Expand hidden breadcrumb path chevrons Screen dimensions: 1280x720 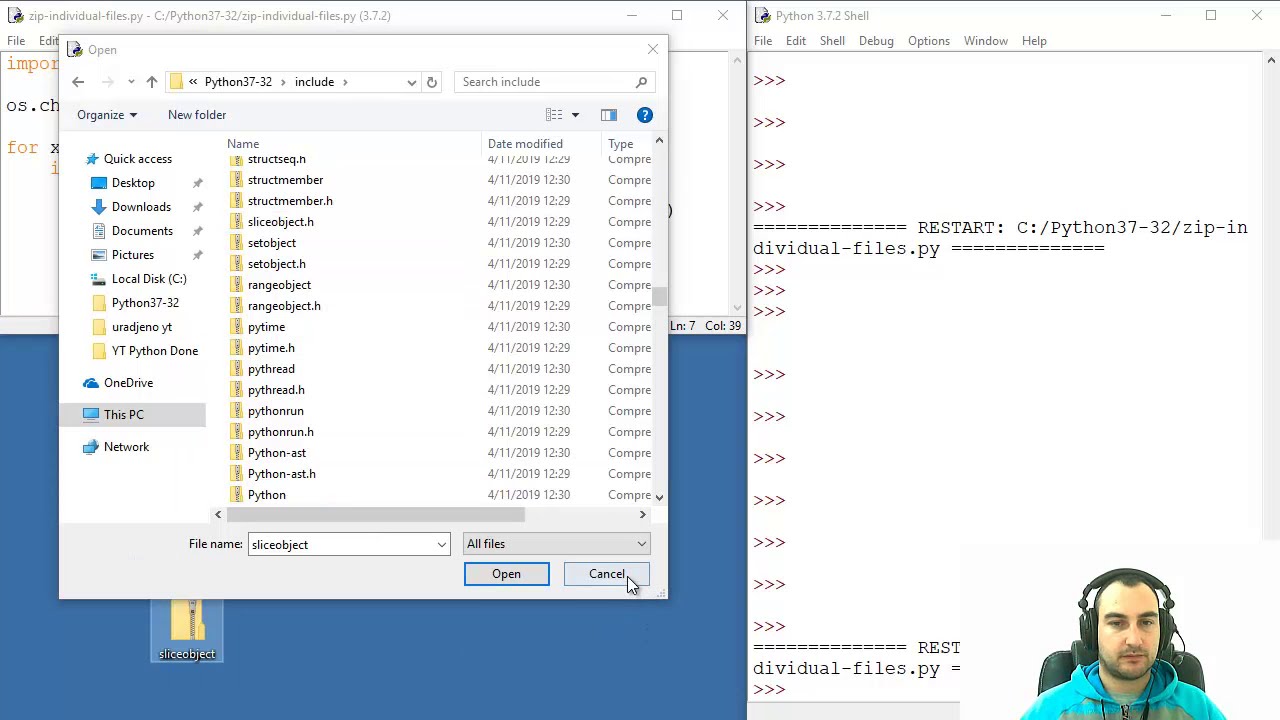click(193, 82)
